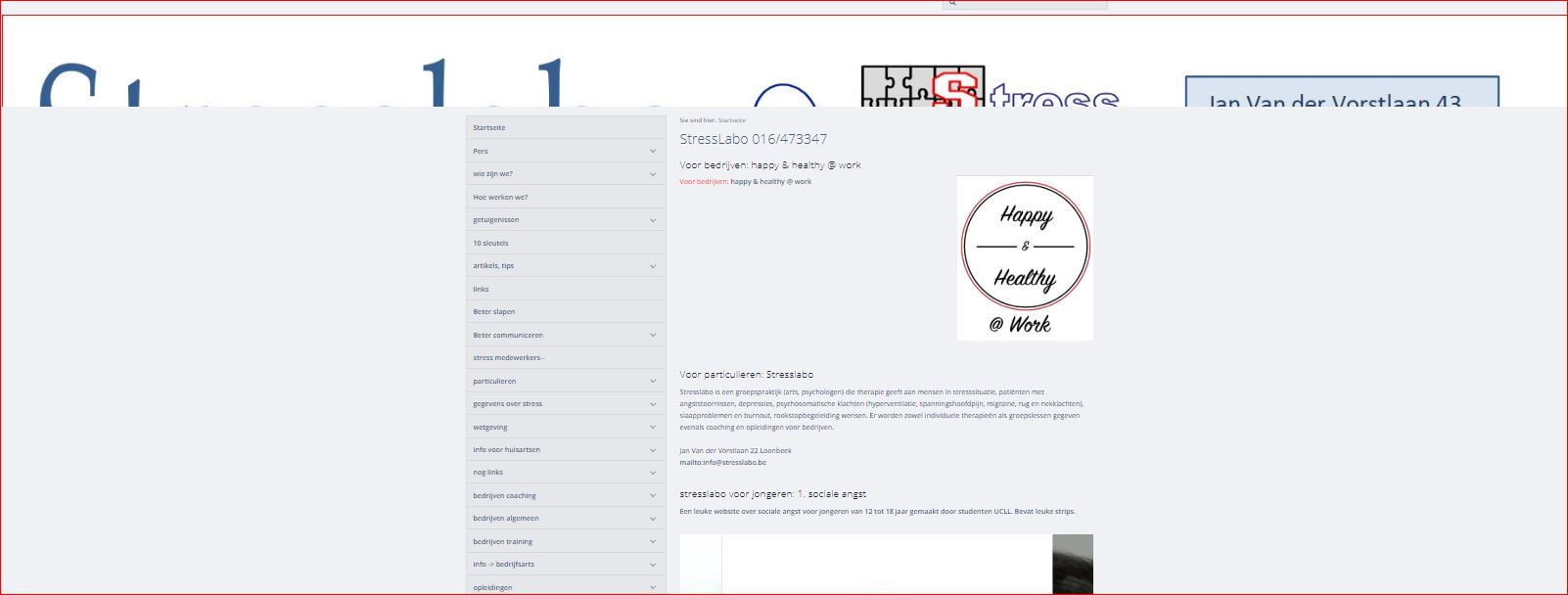Open the 'Hoe werken we?' page
The width and height of the screenshot is (1568, 595).
click(500, 198)
